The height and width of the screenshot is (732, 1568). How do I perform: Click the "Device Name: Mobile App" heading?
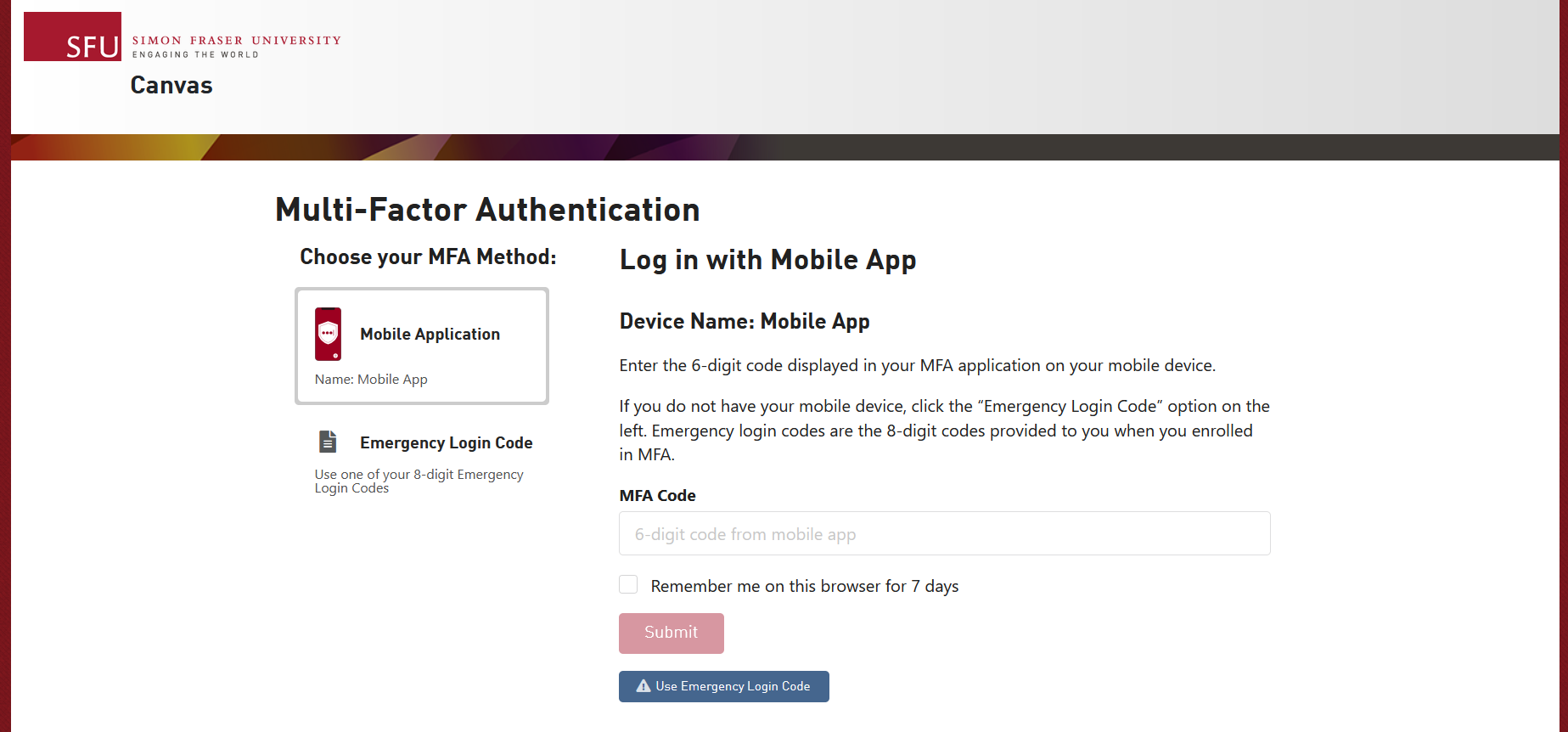(x=744, y=321)
